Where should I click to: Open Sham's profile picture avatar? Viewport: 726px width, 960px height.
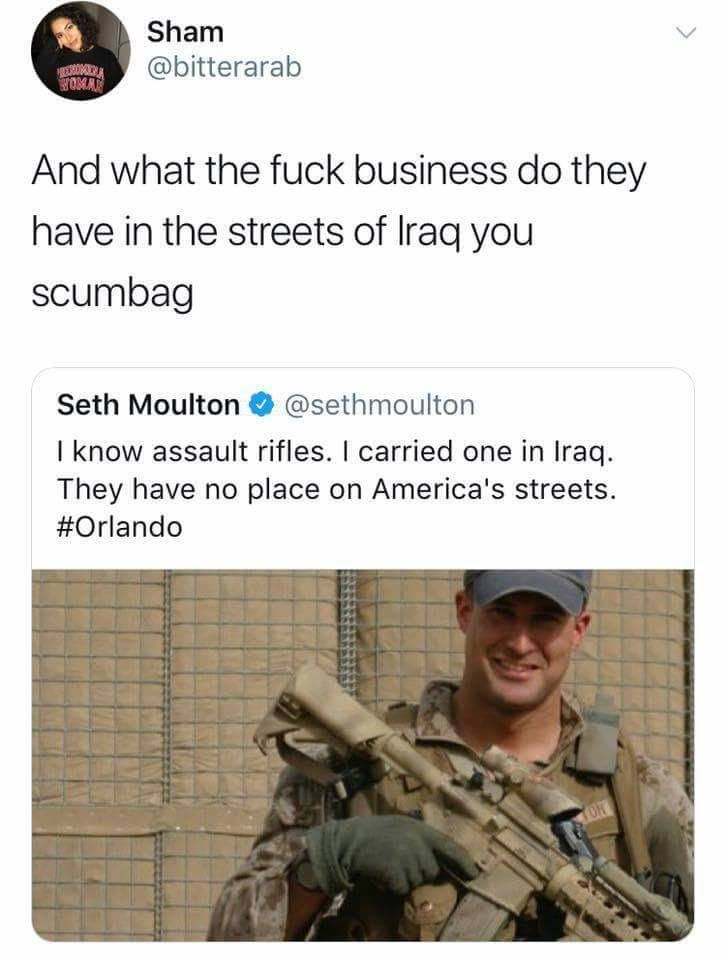tap(80, 50)
